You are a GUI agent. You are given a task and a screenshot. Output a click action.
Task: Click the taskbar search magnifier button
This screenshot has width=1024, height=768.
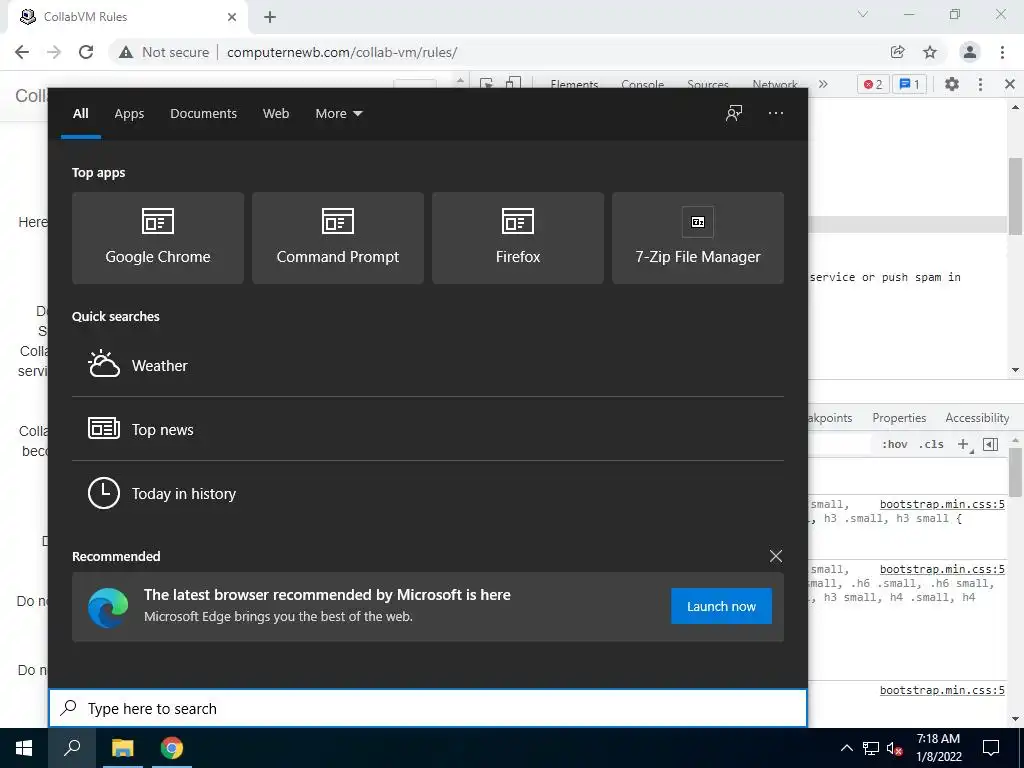72,748
